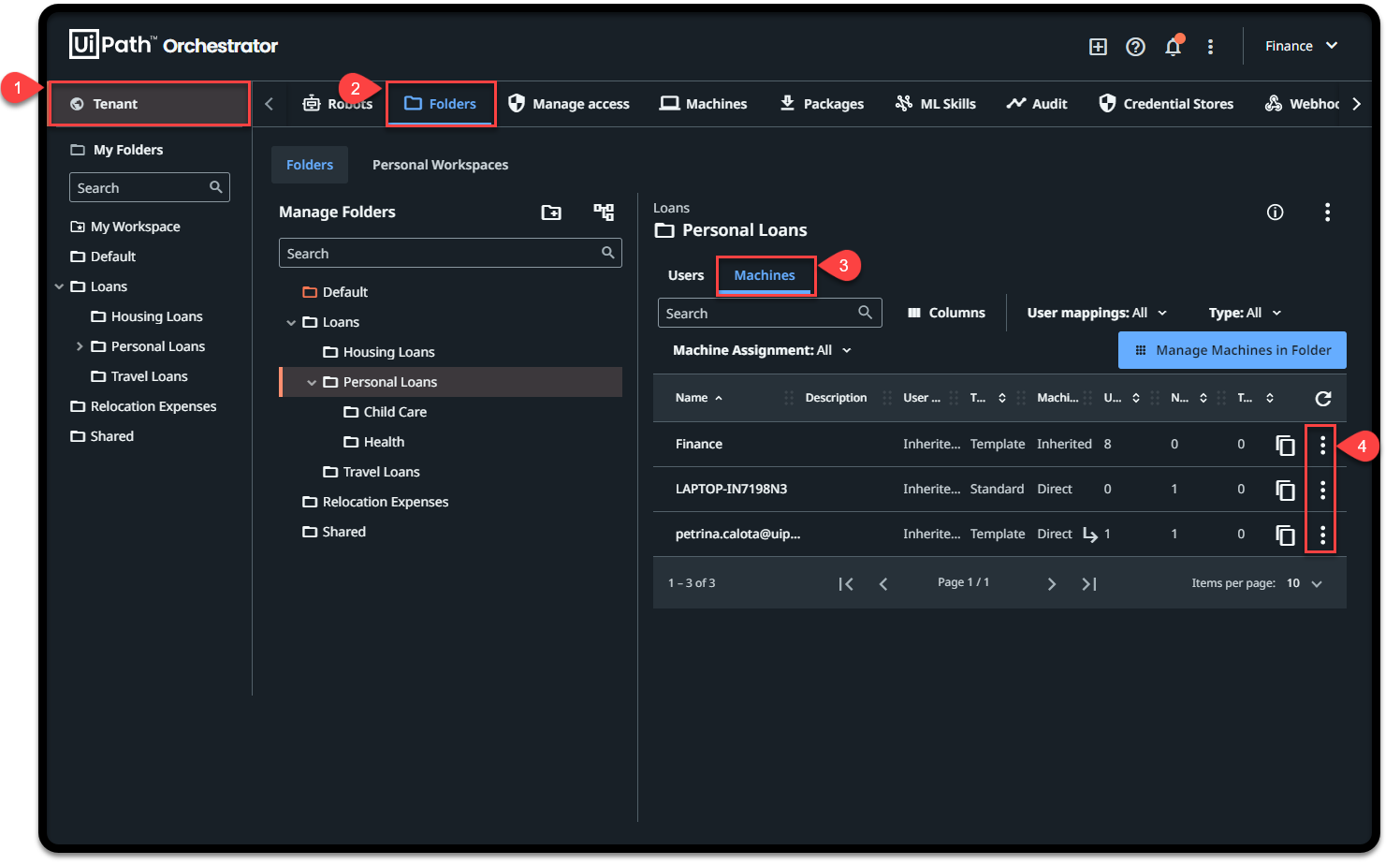The width and height of the screenshot is (1400, 865).
Task: Select Shared folder in left sidebar
Action: click(102, 436)
